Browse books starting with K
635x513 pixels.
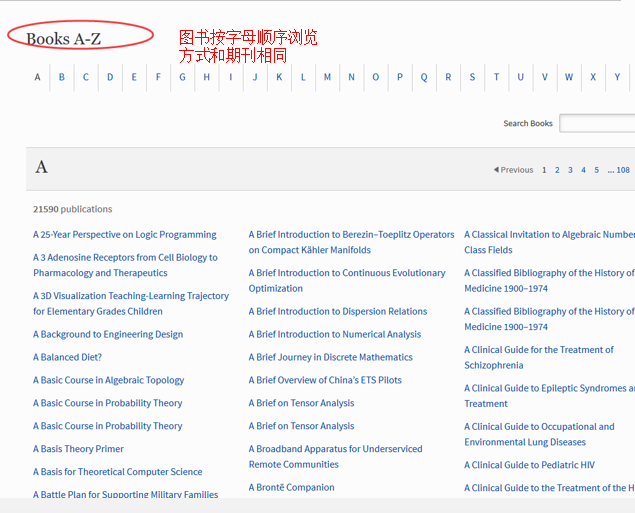[279, 77]
